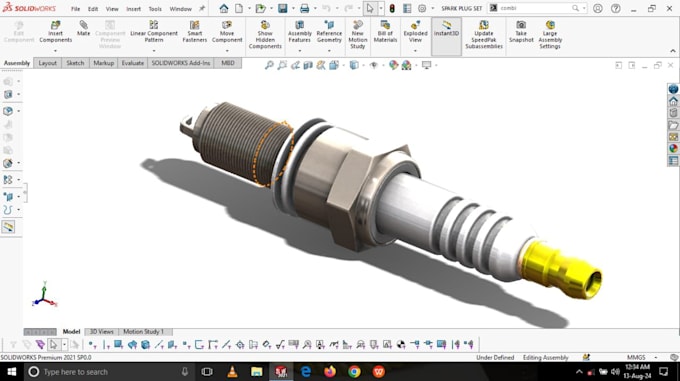Expand the Exploded View dropdown arrow

[415, 51]
